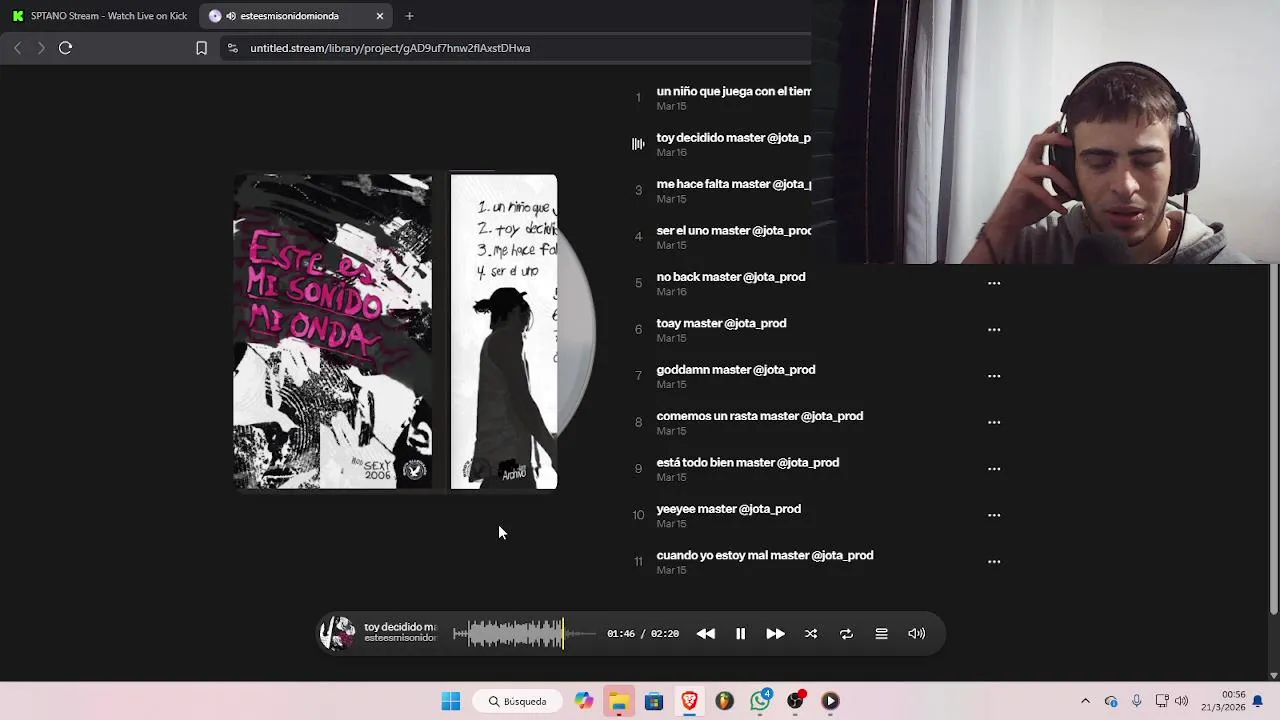This screenshot has height=720, width=1280.
Task: Open the Windows Start menu
Action: 451,701
